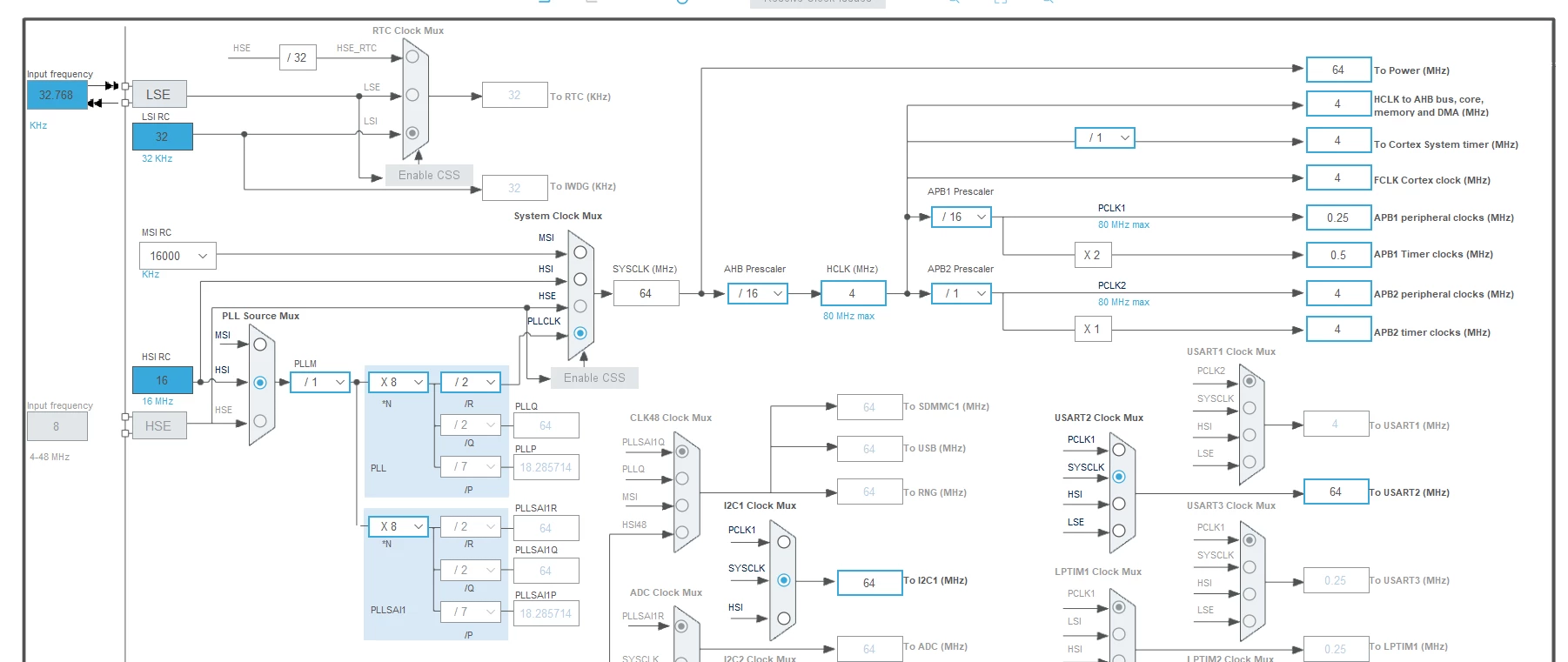Open PLLSAI1 /Q divider dropdown
The width and height of the screenshot is (1568, 662).
471,570
